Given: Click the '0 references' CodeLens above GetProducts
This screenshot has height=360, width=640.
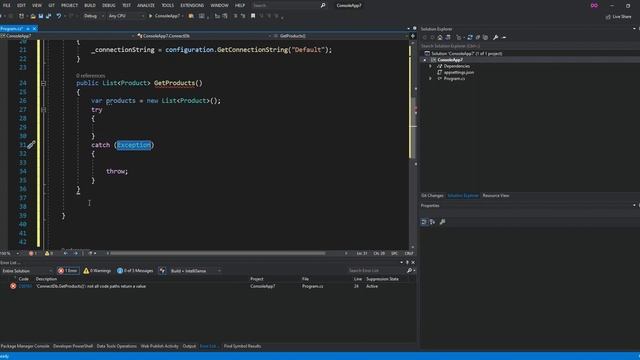Looking at the screenshot, I should (90, 76).
